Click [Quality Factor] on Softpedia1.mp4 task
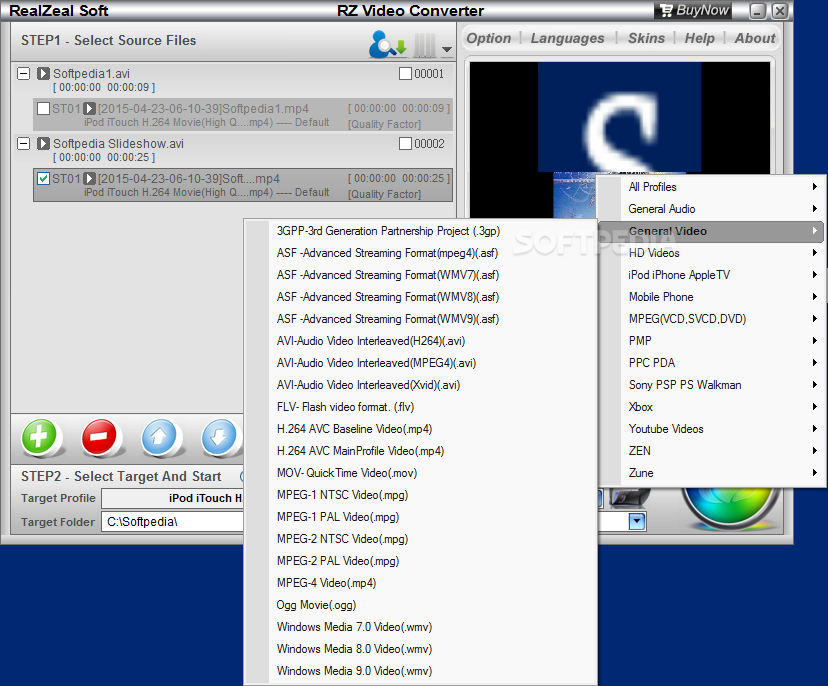 384,124
